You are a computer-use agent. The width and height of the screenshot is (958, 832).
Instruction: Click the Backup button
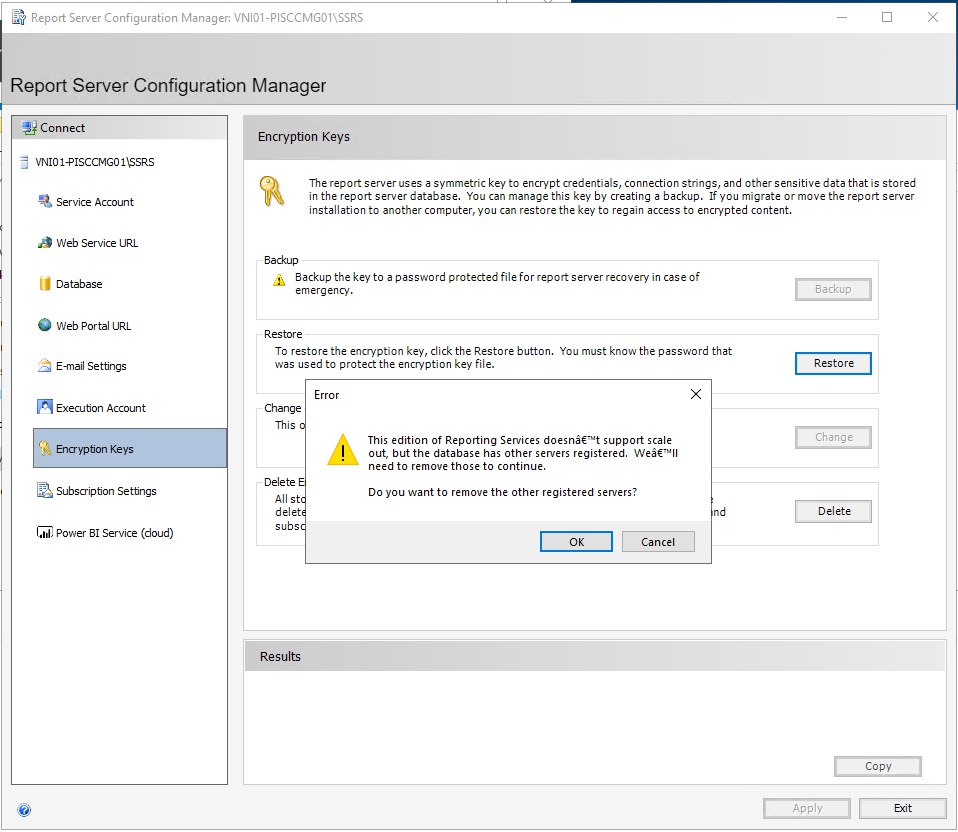tap(833, 289)
